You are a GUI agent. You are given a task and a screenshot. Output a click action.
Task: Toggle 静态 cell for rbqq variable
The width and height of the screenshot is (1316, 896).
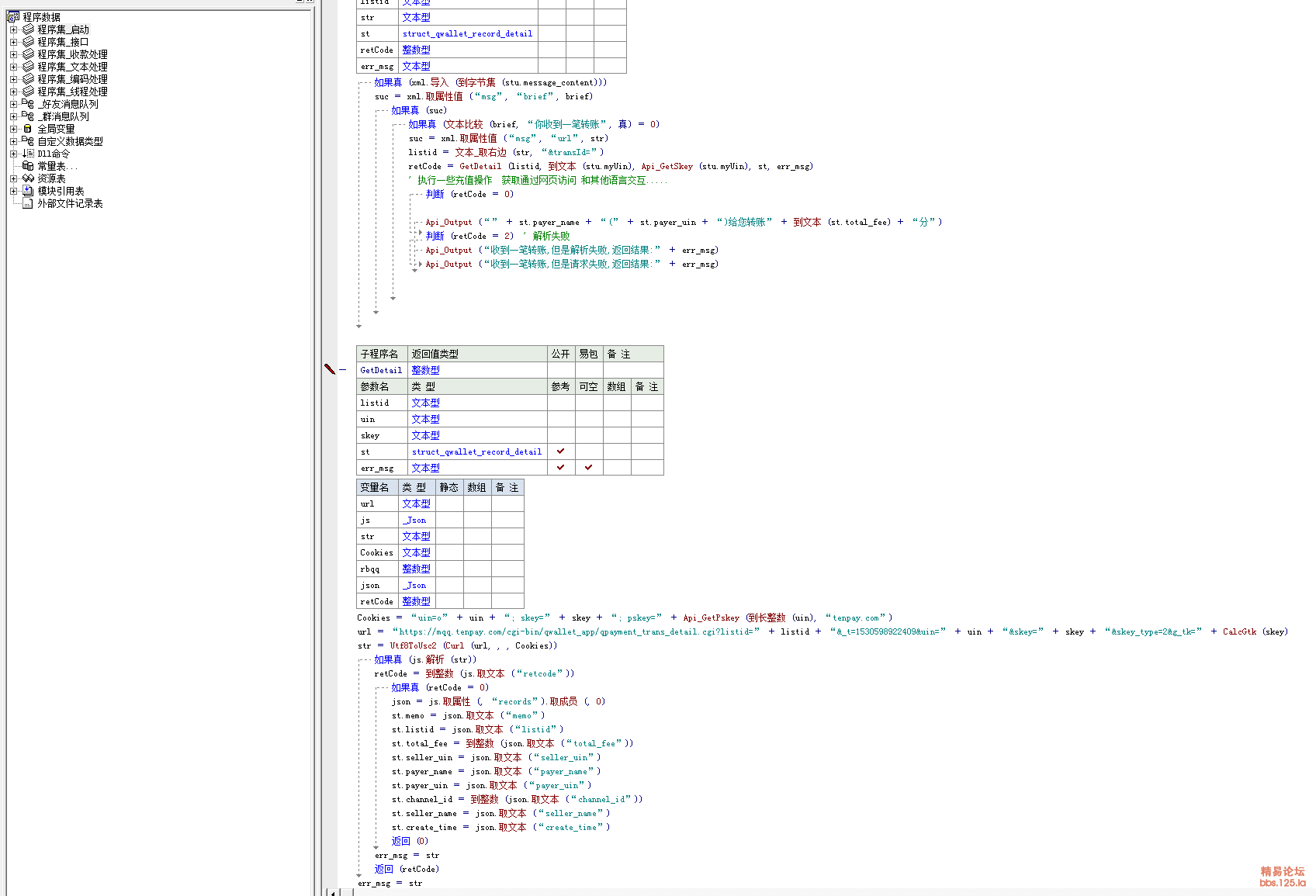[x=449, y=569]
